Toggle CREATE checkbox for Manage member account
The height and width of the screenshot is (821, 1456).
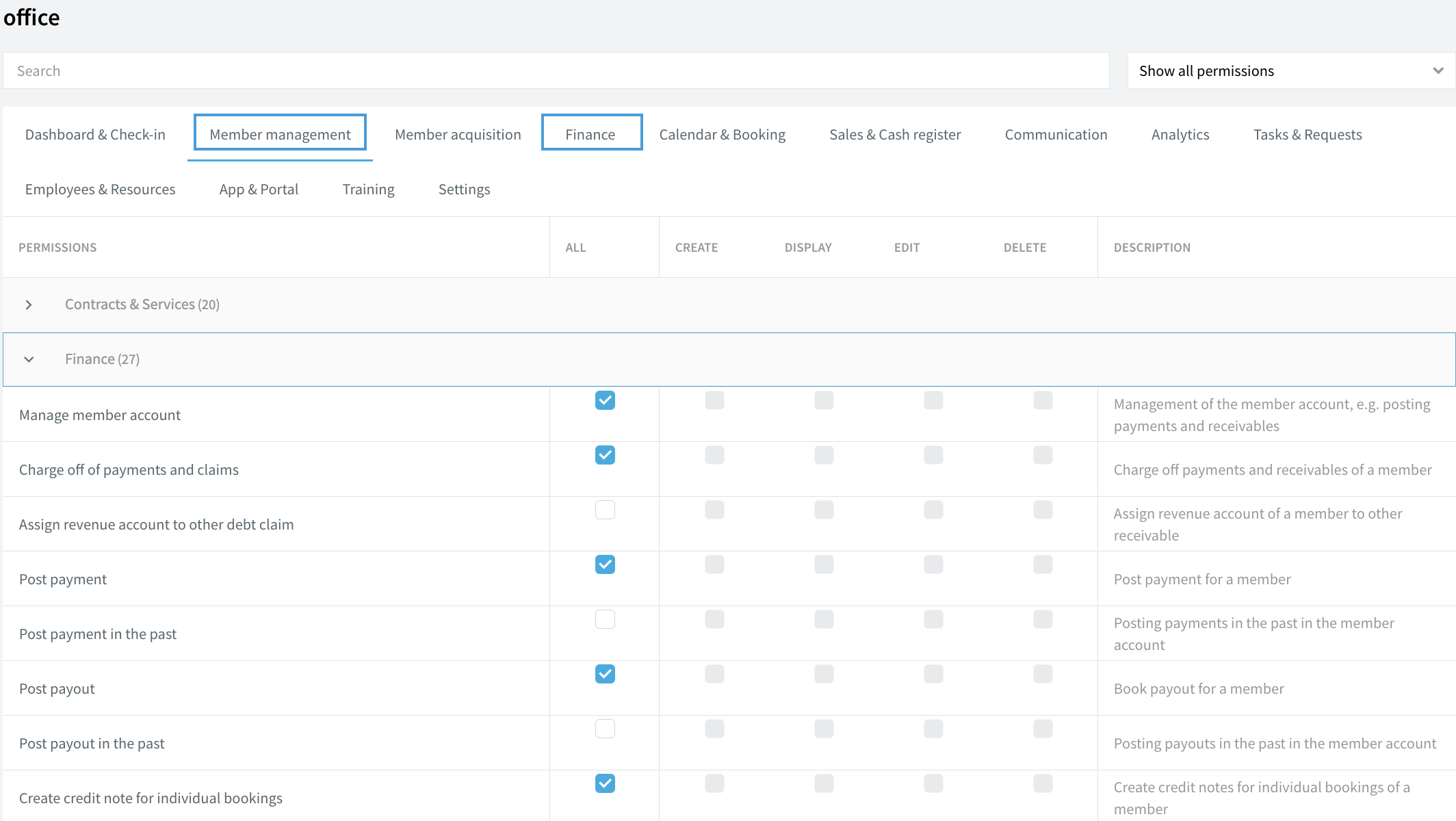(x=714, y=400)
